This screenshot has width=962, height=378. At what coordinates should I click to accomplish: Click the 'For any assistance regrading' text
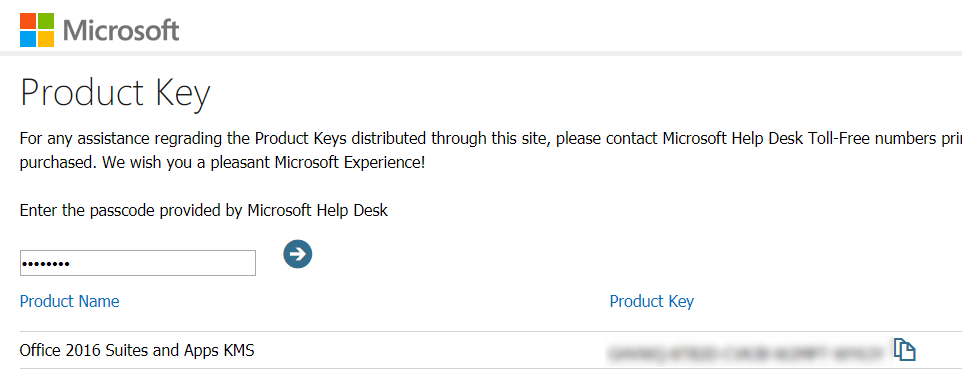[x=129, y=139]
